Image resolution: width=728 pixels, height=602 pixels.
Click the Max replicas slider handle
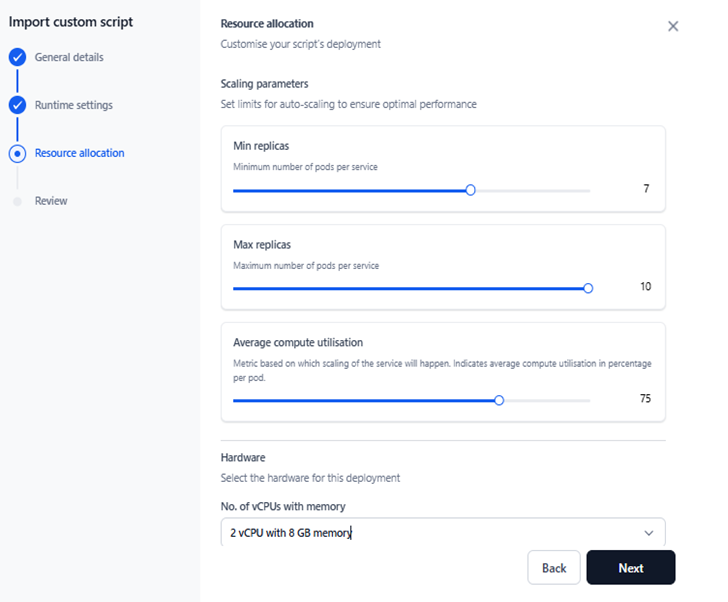click(588, 288)
